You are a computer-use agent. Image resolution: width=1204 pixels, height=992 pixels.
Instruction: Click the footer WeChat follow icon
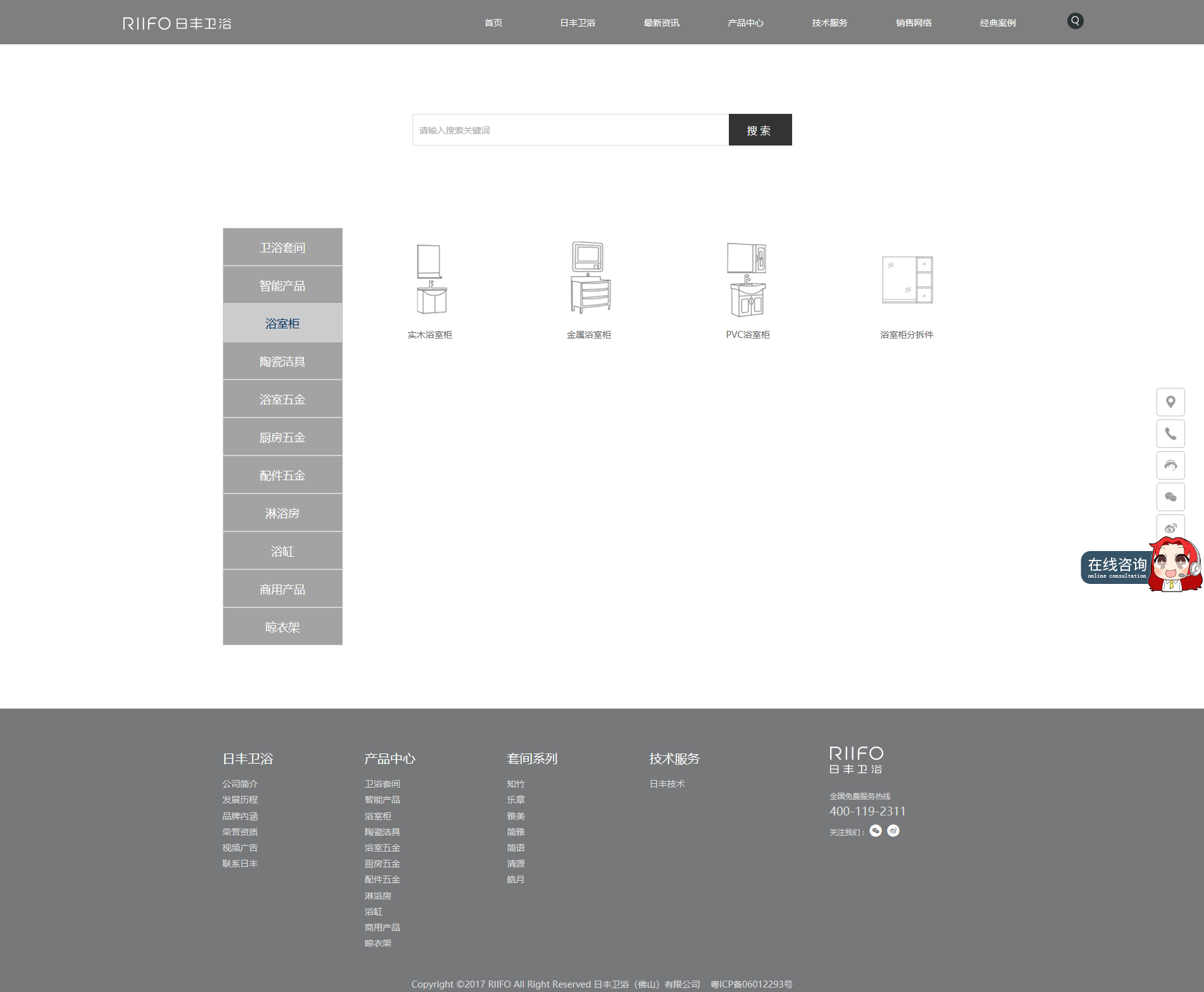point(876,831)
